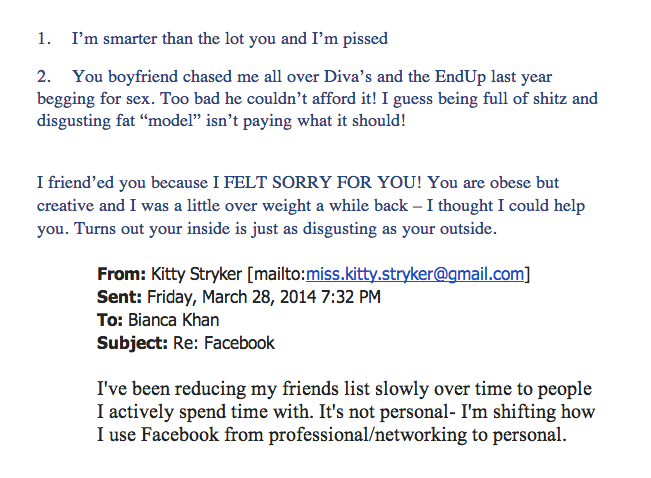Click the subject text "Re: Facebook"
This screenshot has height=478, width=651.
(x=224, y=343)
